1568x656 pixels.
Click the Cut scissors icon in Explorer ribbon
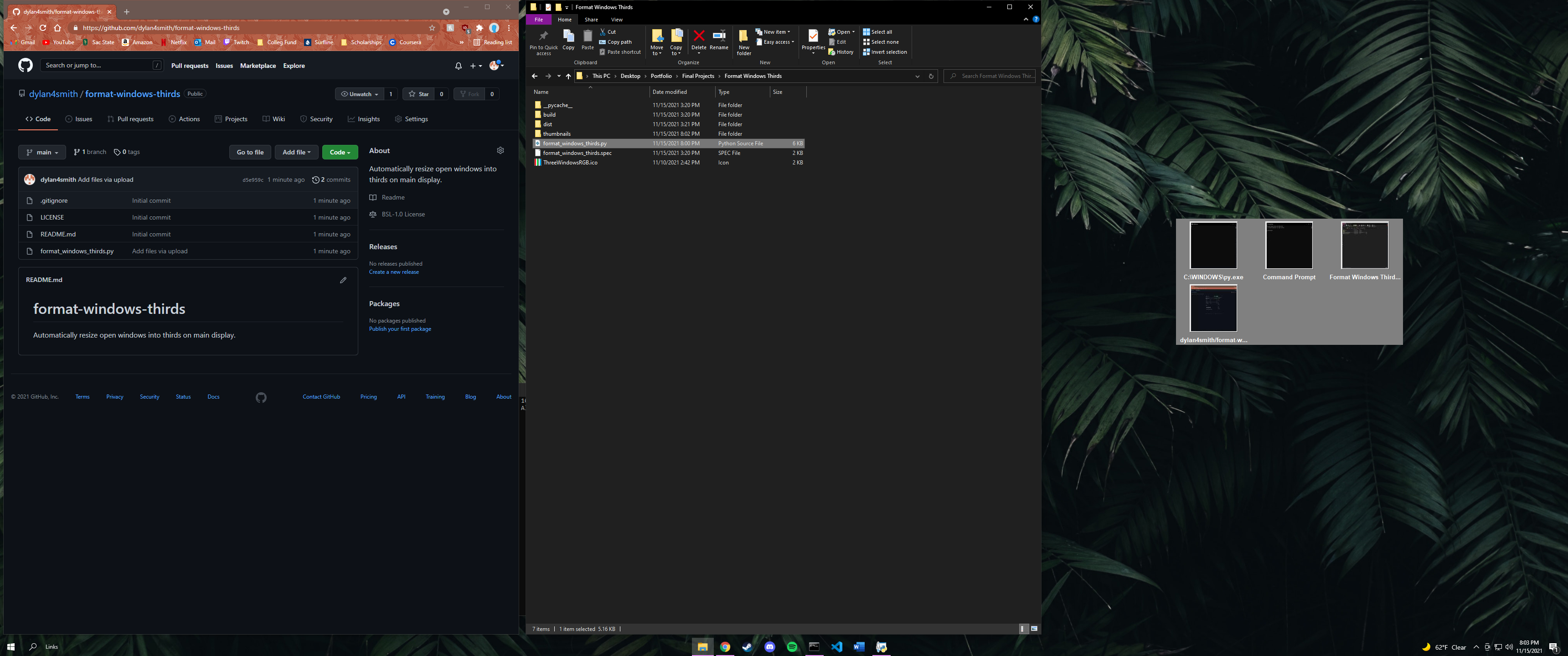(x=602, y=31)
